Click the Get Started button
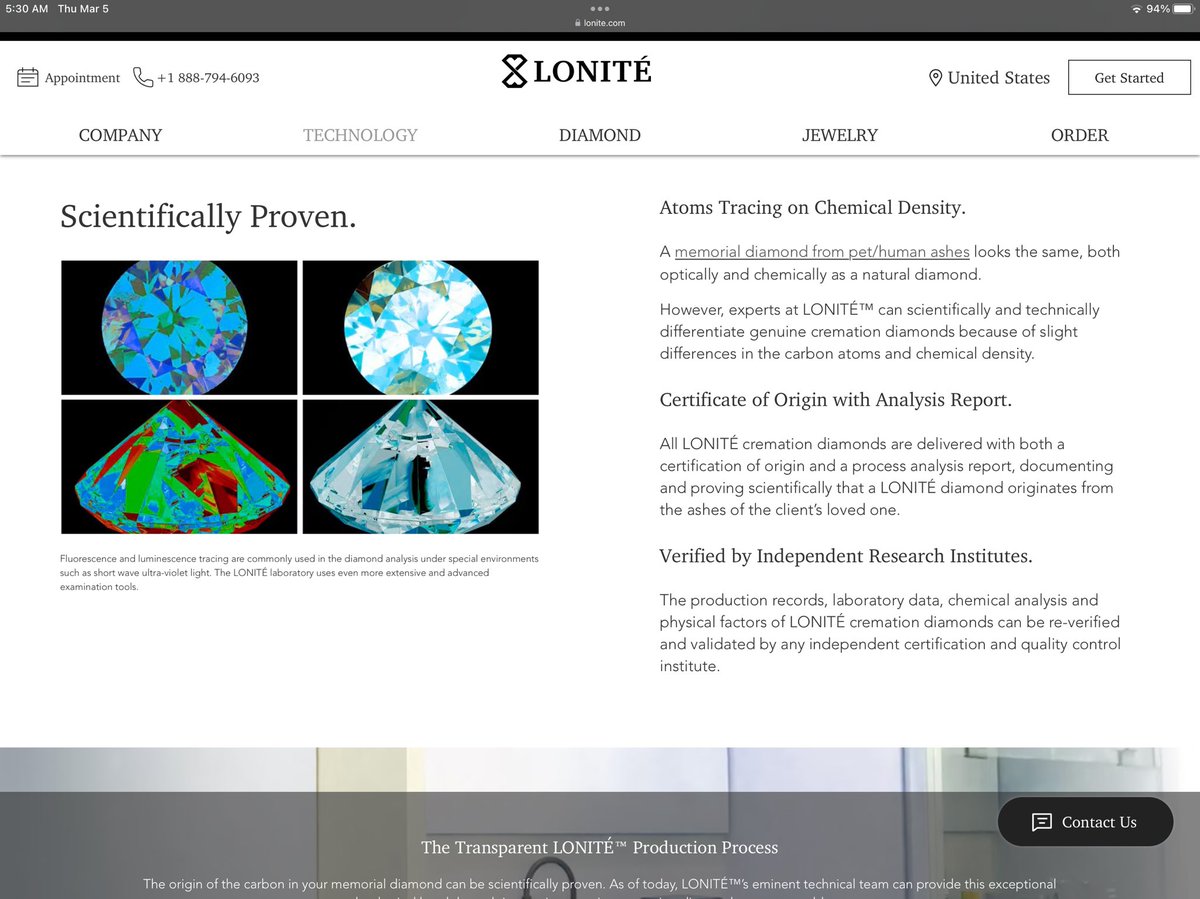 [1129, 77]
